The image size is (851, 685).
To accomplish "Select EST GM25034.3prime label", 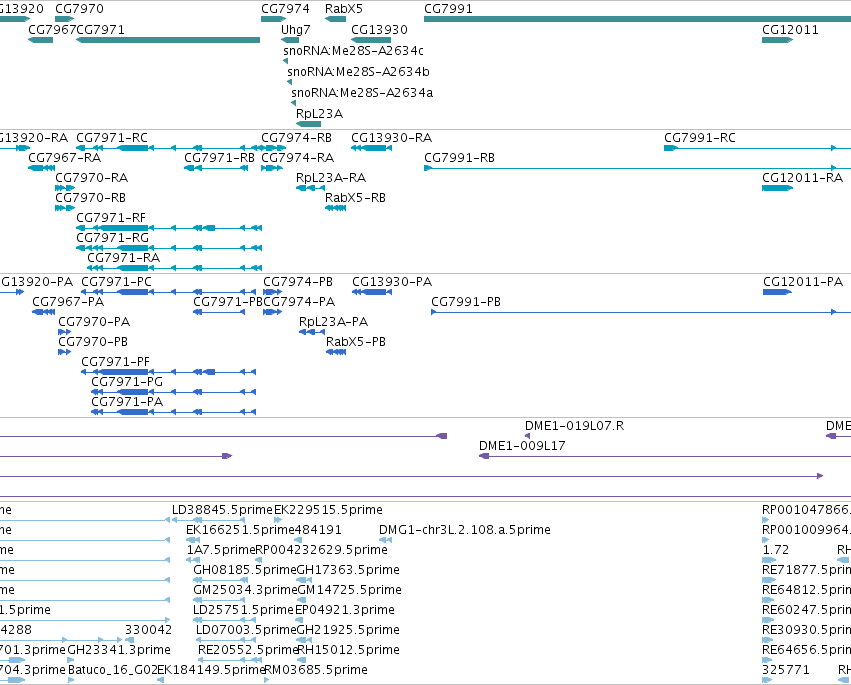I will [245, 590].
